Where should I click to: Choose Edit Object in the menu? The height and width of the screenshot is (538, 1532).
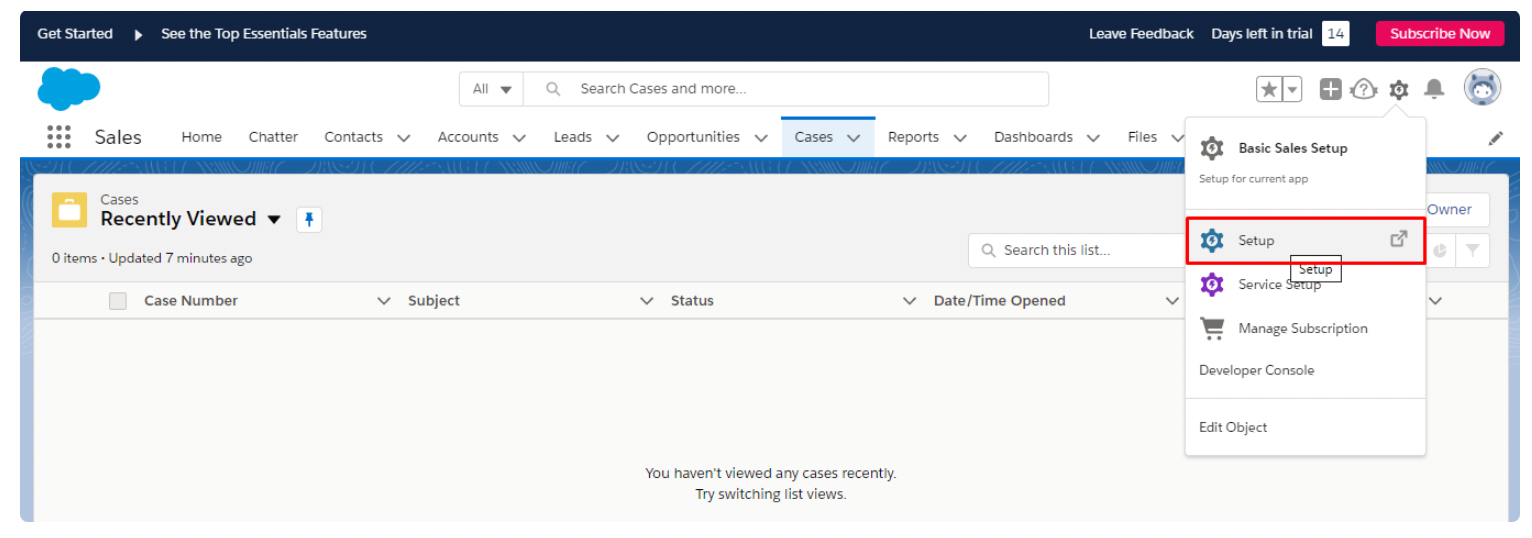click(x=1305, y=427)
